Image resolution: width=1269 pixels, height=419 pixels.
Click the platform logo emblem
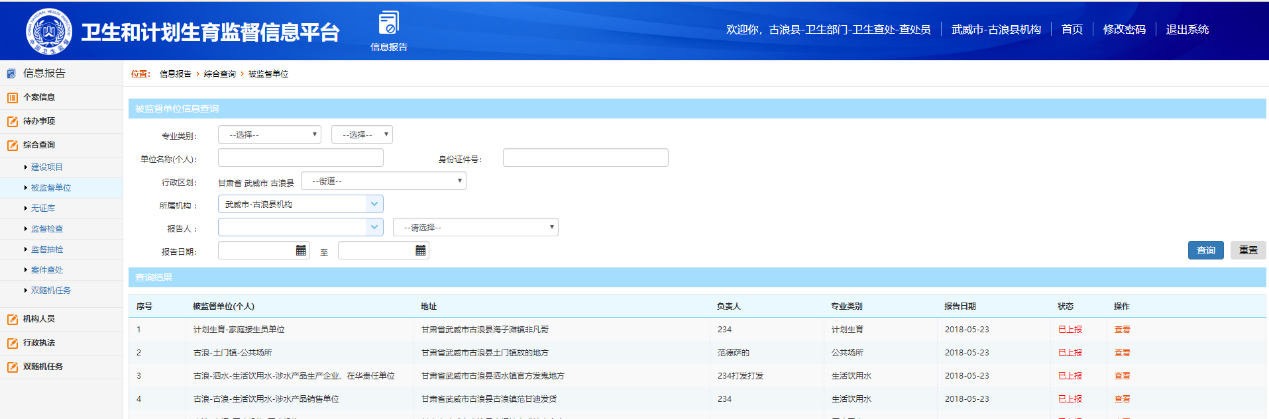(48, 31)
